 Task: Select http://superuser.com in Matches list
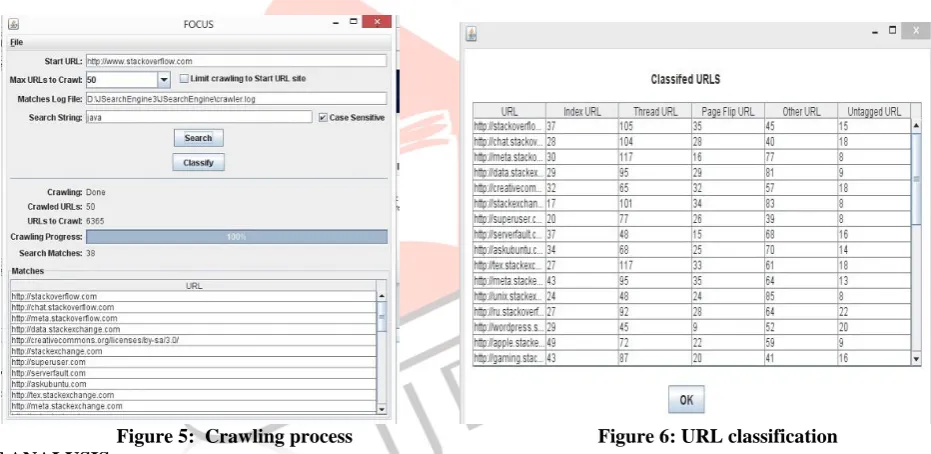pyautogui.click(x=193, y=362)
